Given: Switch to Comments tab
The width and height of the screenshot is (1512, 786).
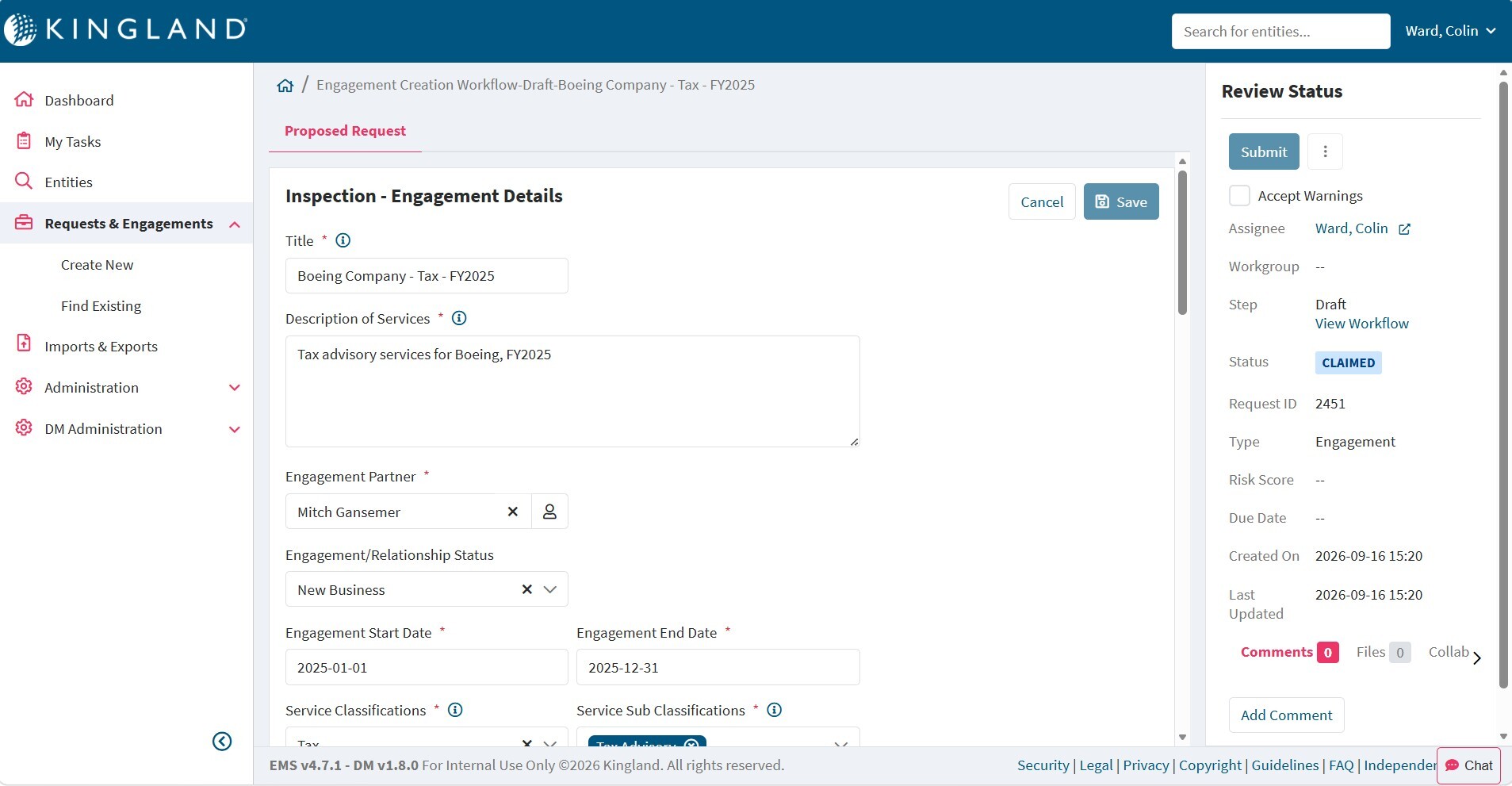Looking at the screenshot, I should click(x=1289, y=652).
